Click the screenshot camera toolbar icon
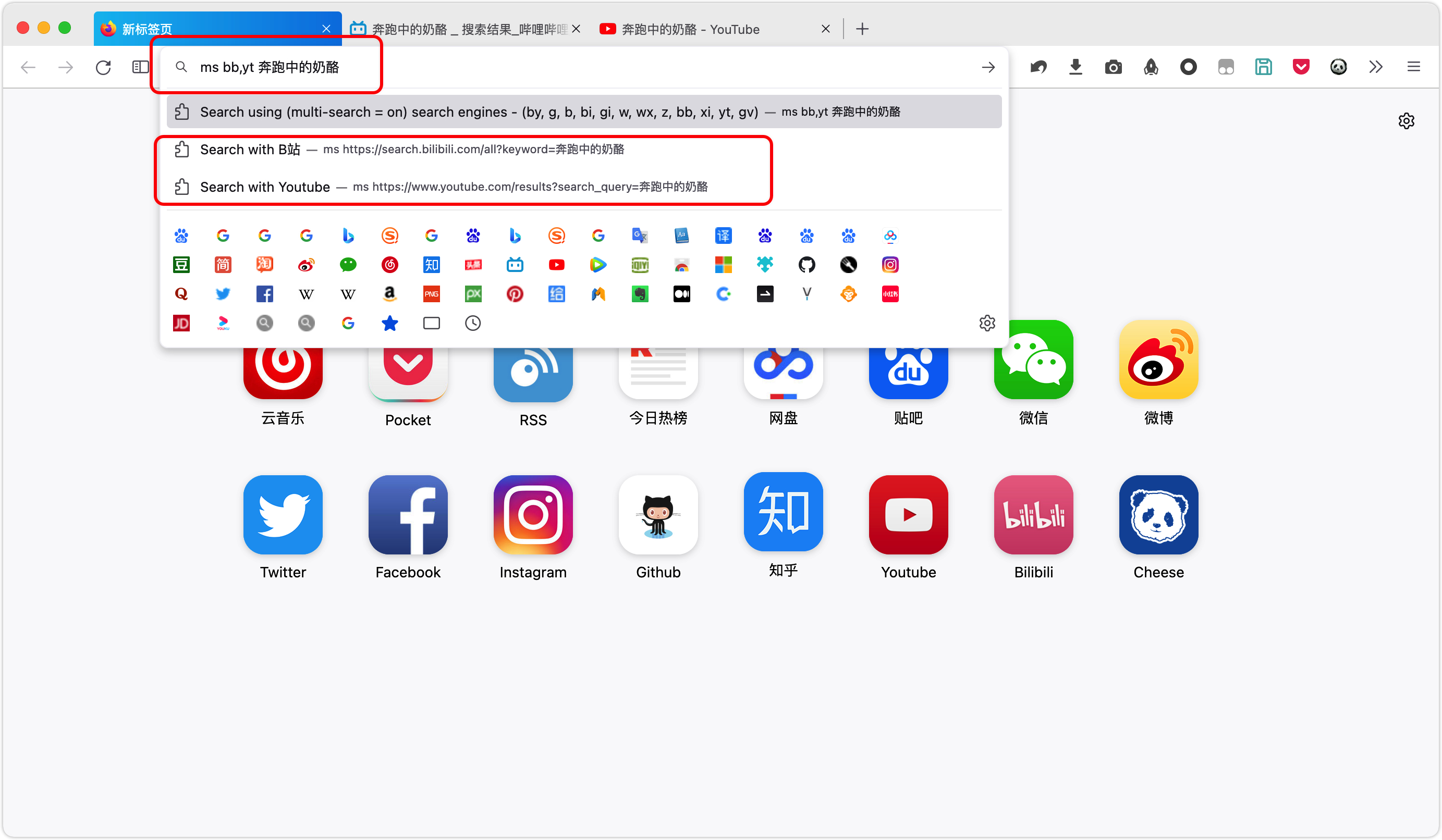The image size is (1442, 840). point(1113,67)
